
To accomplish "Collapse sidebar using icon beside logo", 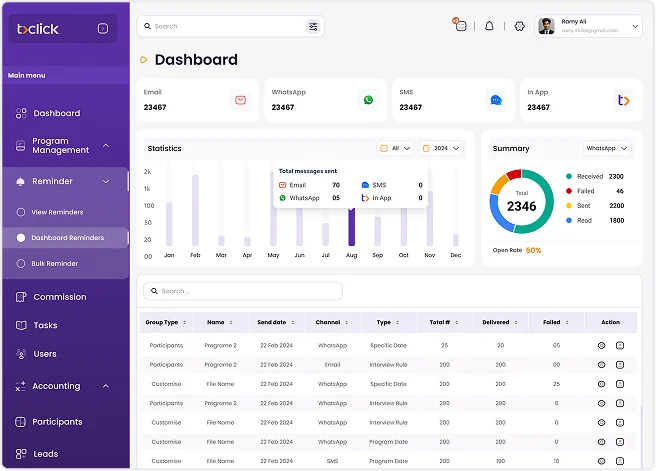I will pyautogui.click(x=103, y=29).
